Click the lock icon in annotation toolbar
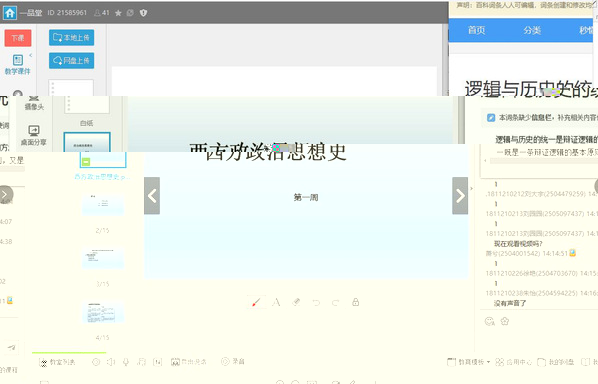Image resolution: width=598 pixels, height=384 pixels. (355, 302)
